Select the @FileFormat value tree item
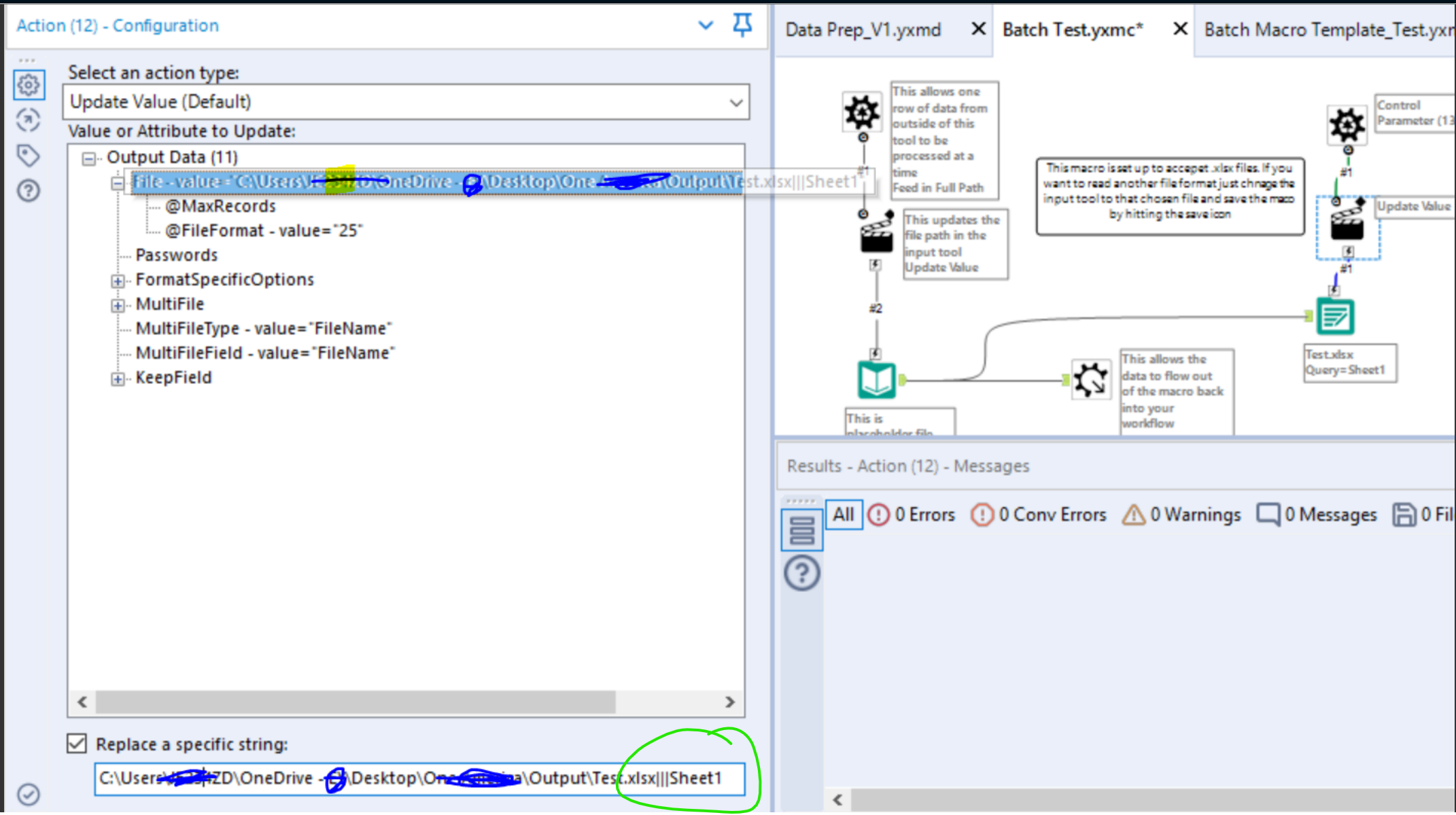The height and width of the screenshot is (815, 1456). point(264,231)
